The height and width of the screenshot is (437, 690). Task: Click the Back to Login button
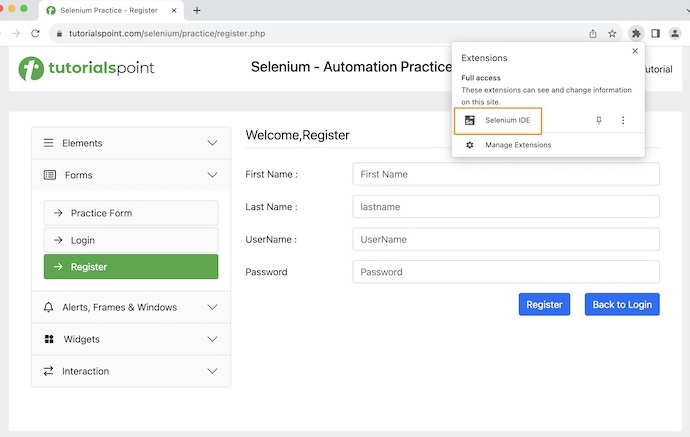pyautogui.click(x=622, y=304)
